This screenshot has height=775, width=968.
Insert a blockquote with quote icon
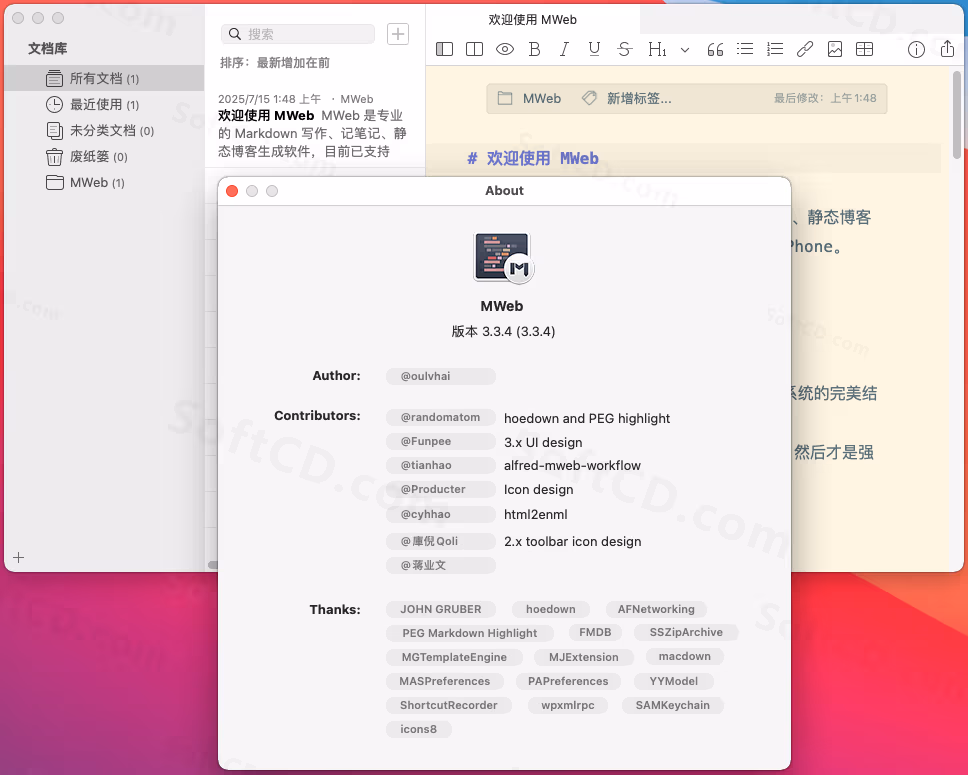[715, 49]
